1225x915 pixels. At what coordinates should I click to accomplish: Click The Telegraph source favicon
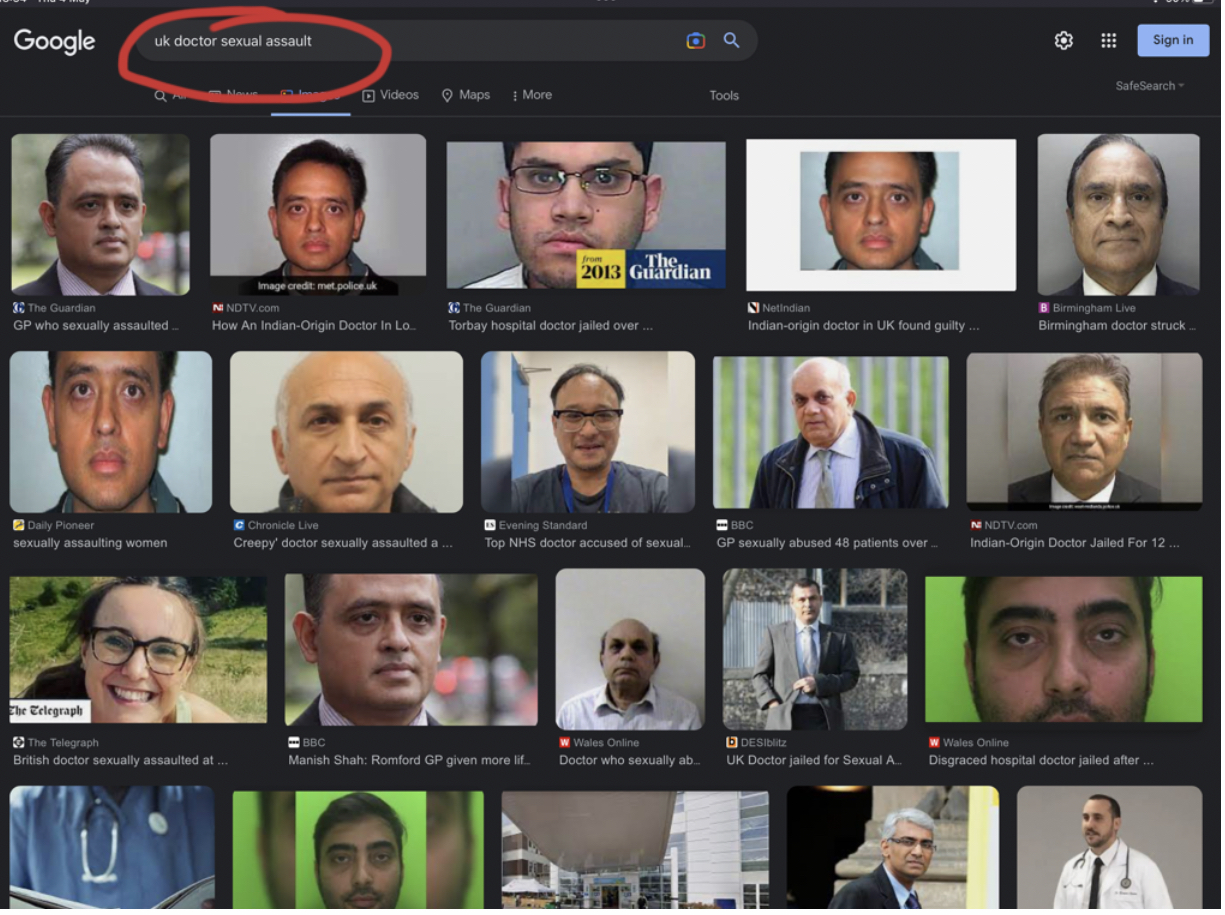19,743
